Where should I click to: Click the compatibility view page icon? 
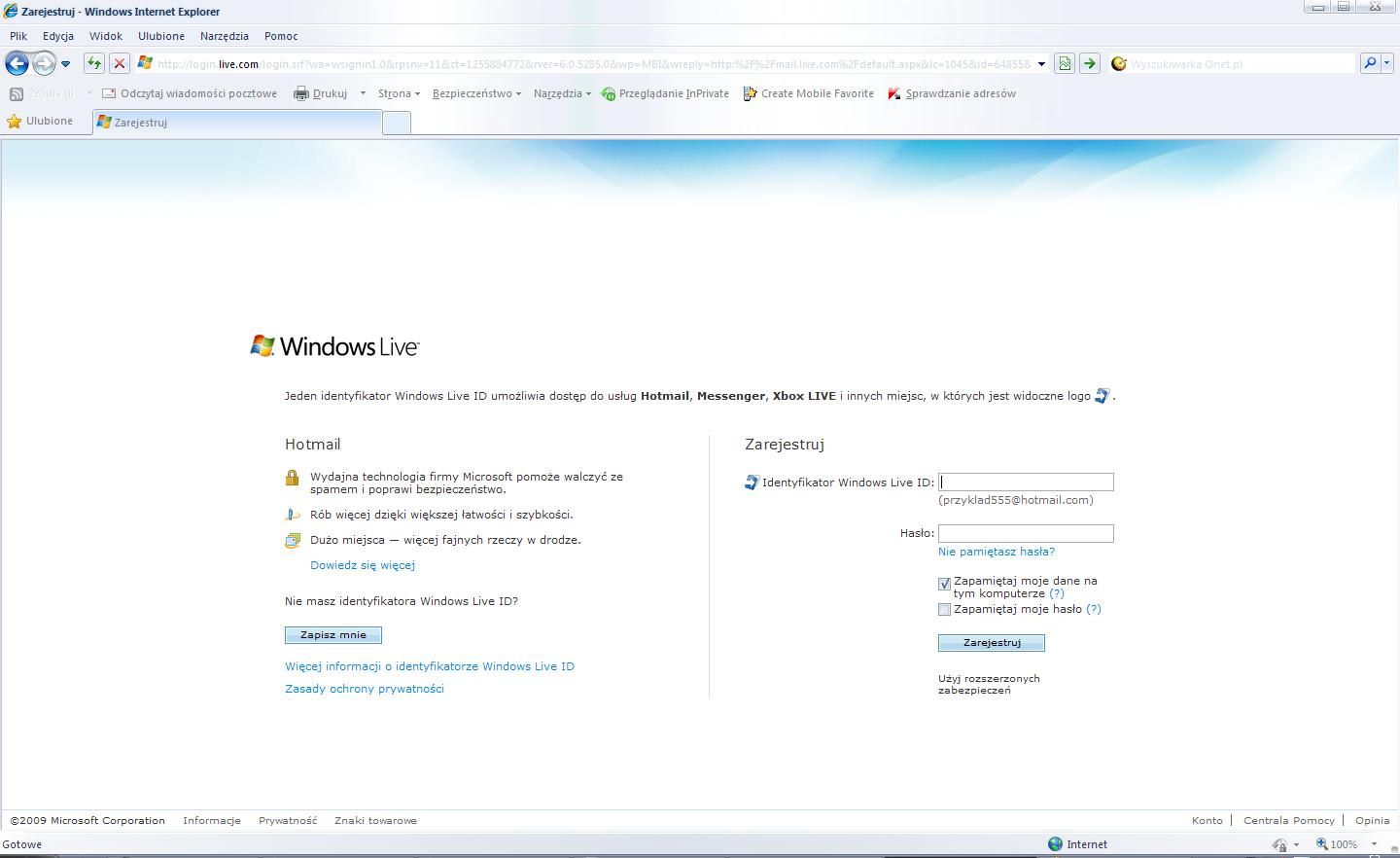[1065, 64]
